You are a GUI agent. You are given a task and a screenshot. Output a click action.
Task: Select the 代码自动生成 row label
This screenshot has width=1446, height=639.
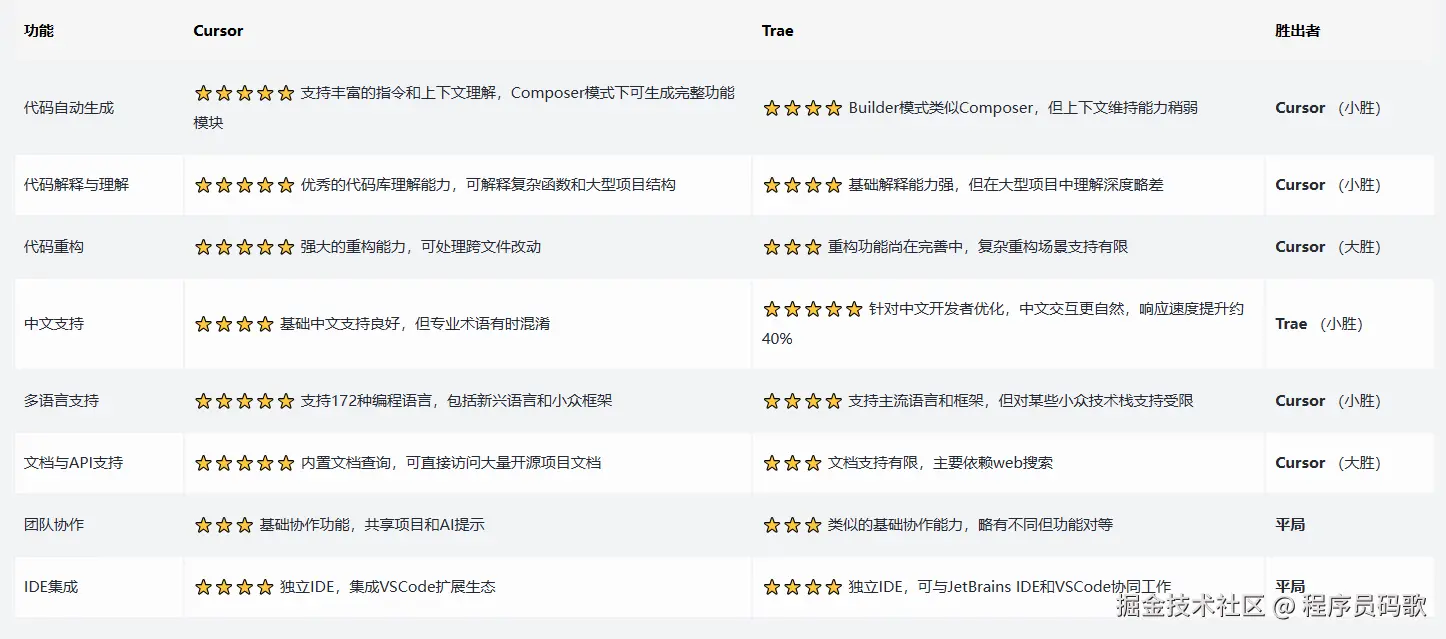click(x=69, y=108)
